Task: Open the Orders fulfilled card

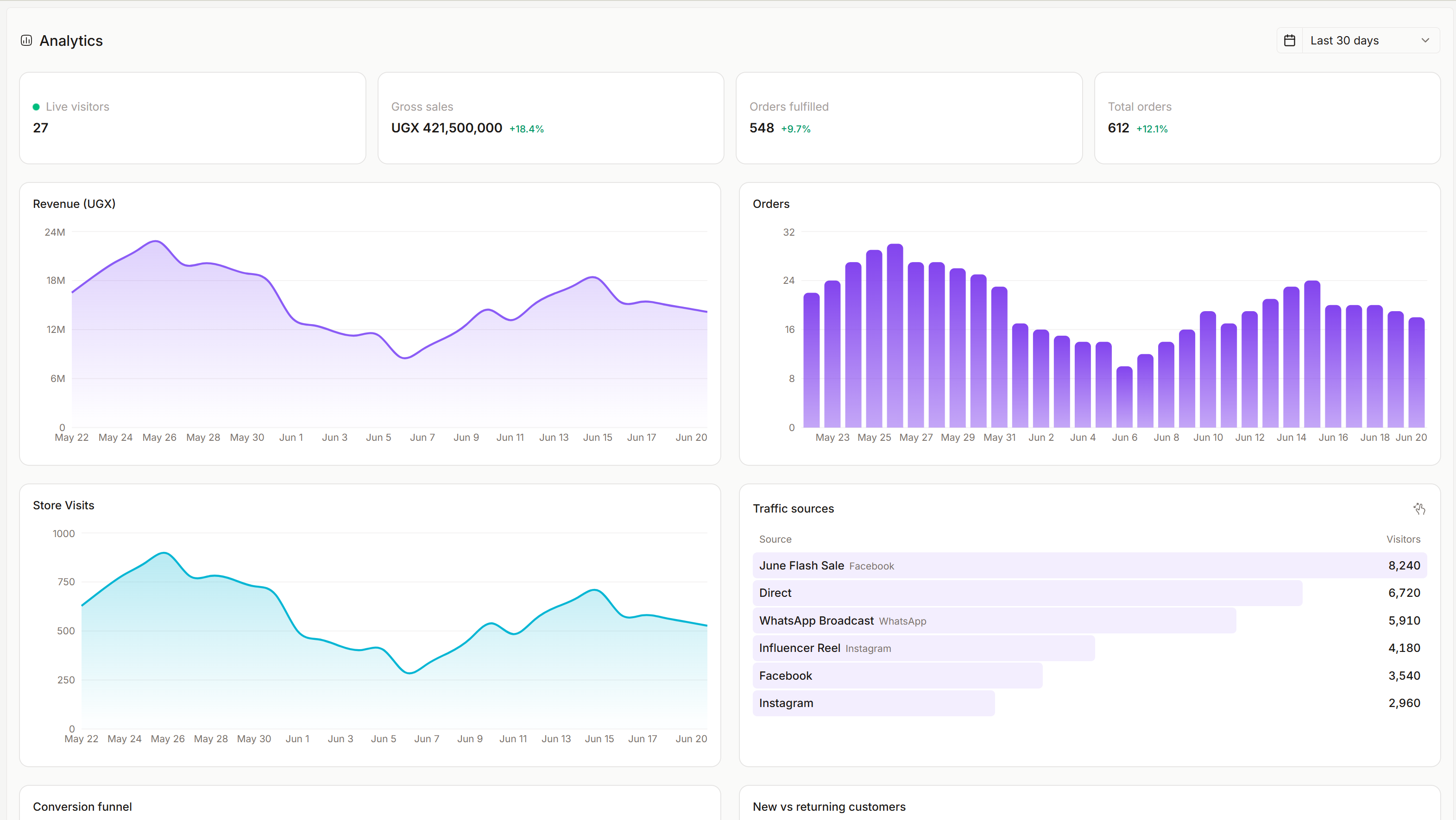Action: pos(909,118)
